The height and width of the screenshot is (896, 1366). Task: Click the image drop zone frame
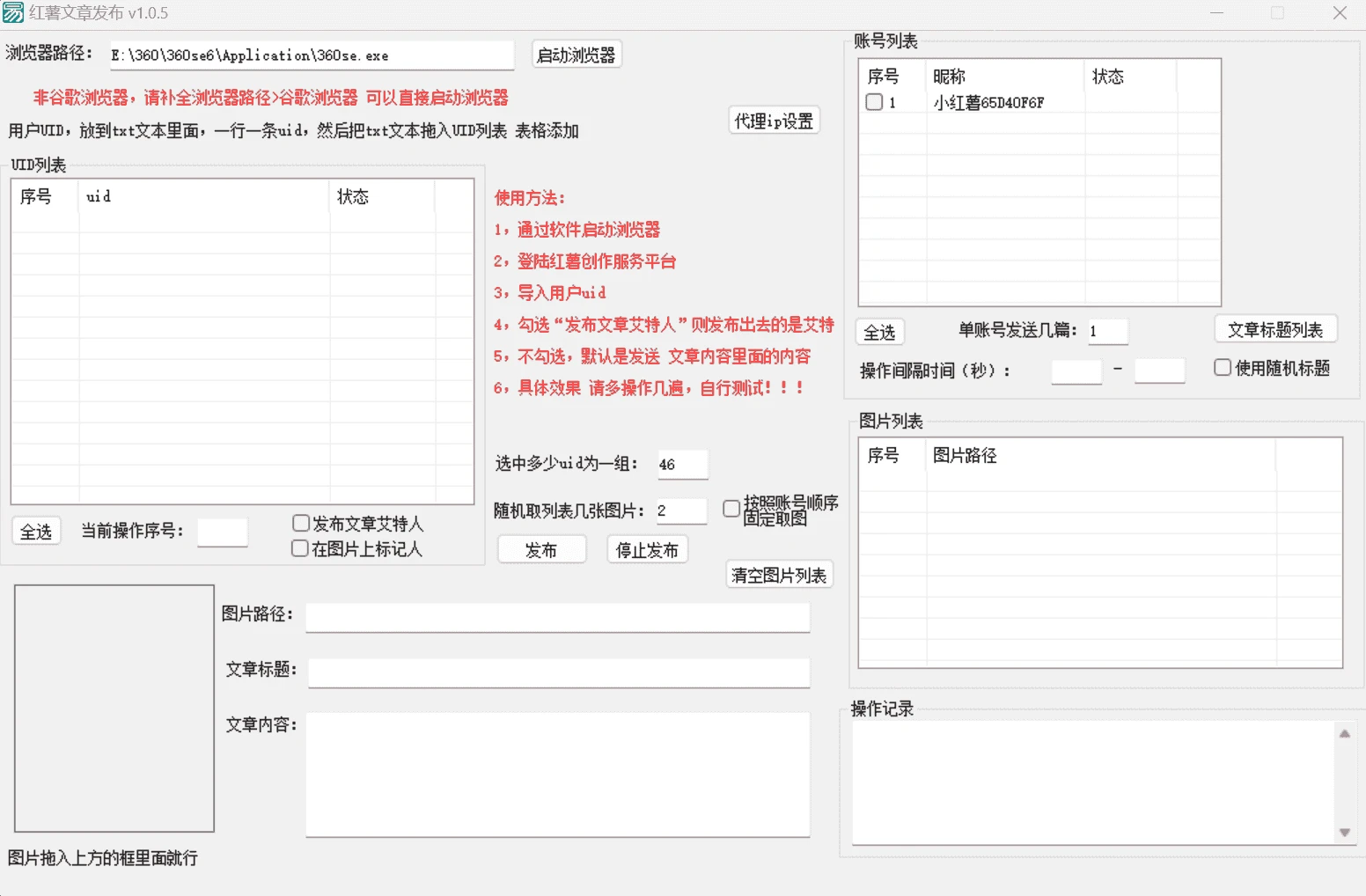pos(113,707)
